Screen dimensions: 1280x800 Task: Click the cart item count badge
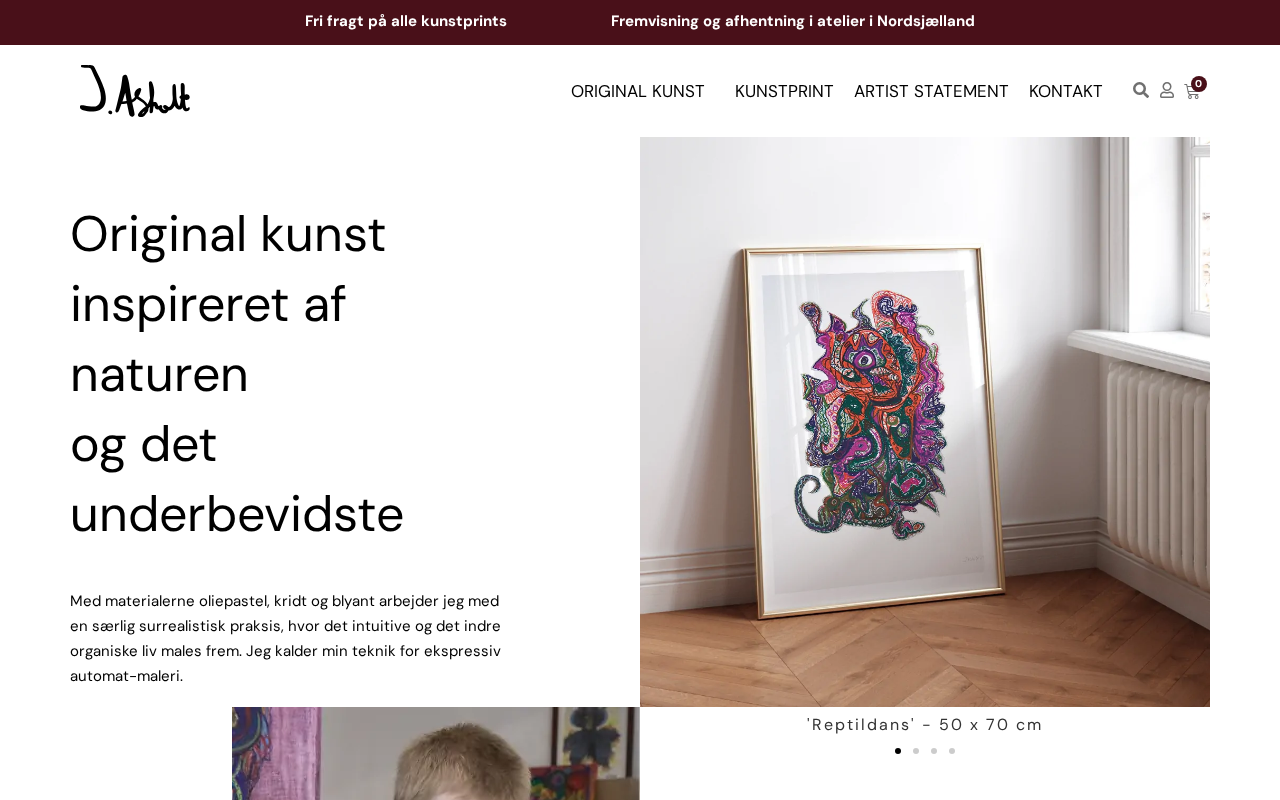click(x=1199, y=84)
